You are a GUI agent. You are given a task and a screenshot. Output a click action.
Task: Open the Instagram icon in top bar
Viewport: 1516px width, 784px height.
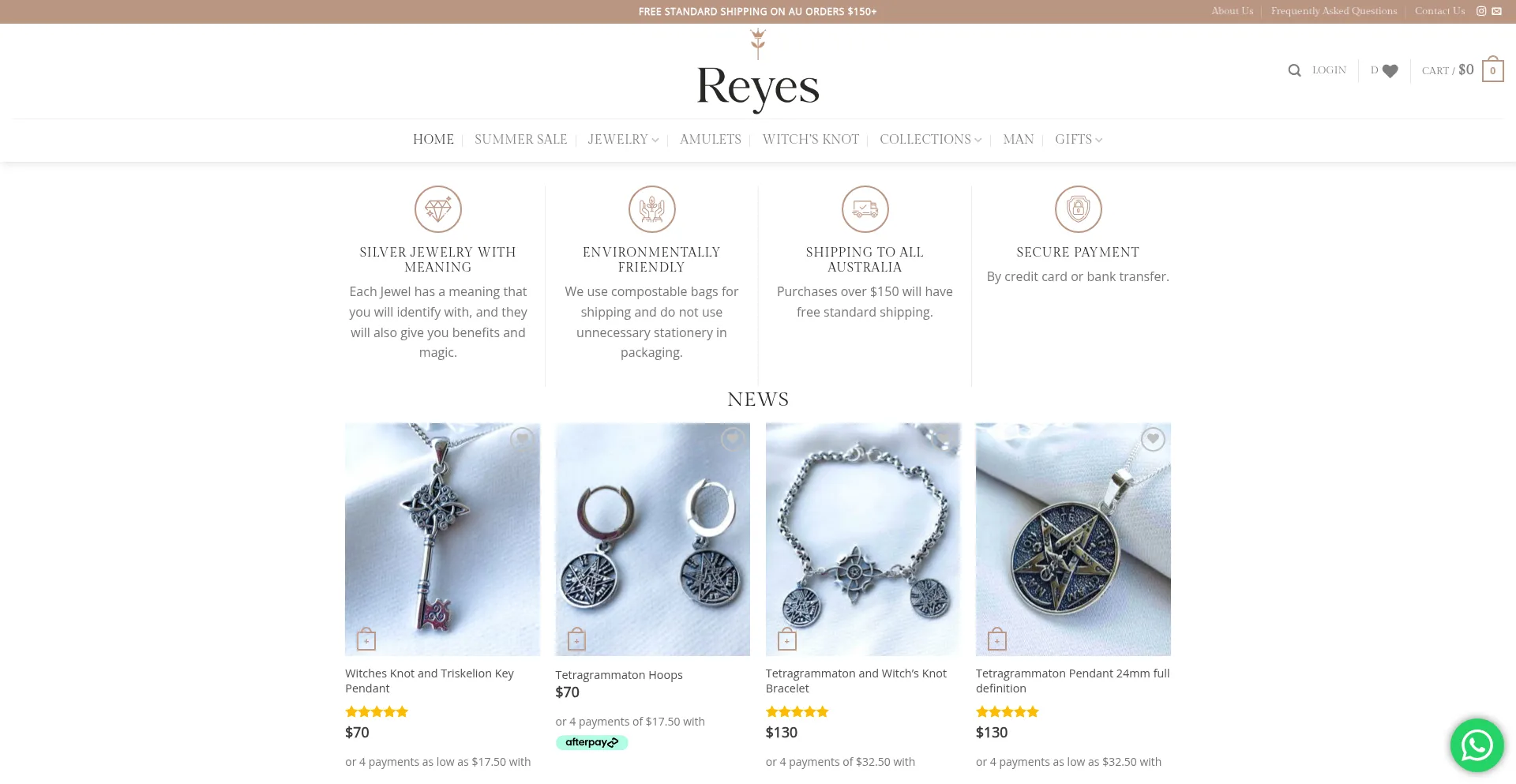(1481, 11)
